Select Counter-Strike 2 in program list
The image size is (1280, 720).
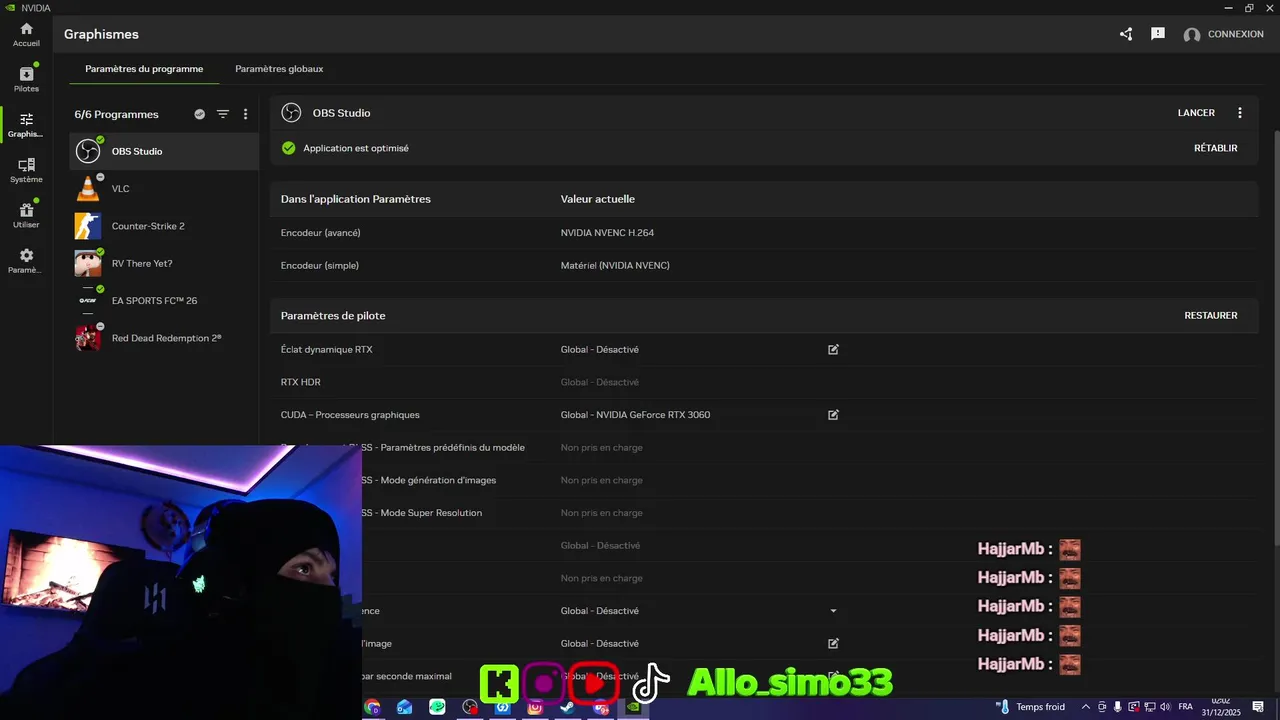tap(164, 226)
